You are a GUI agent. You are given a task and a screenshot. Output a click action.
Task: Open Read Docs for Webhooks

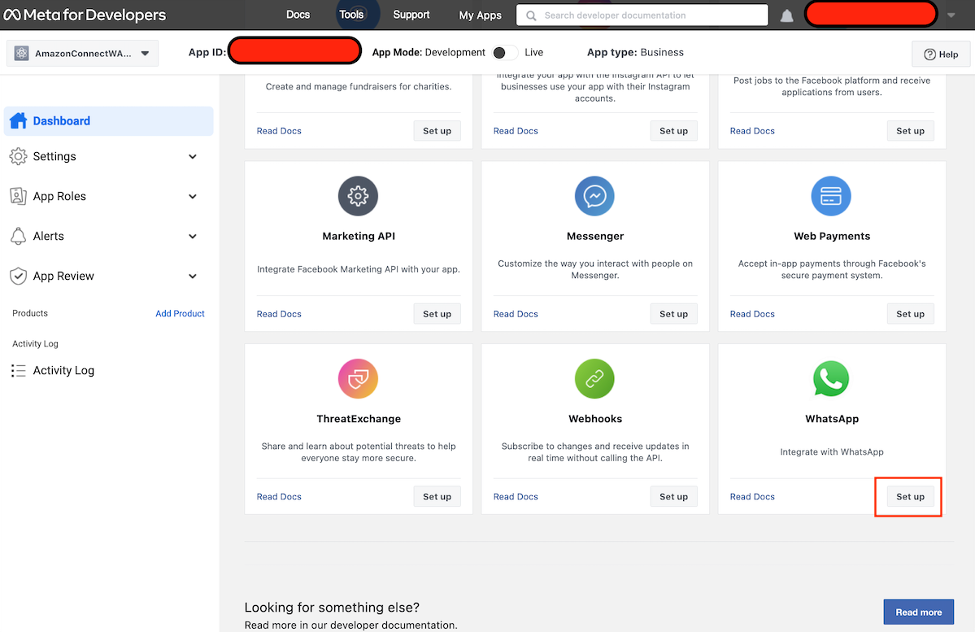515,497
